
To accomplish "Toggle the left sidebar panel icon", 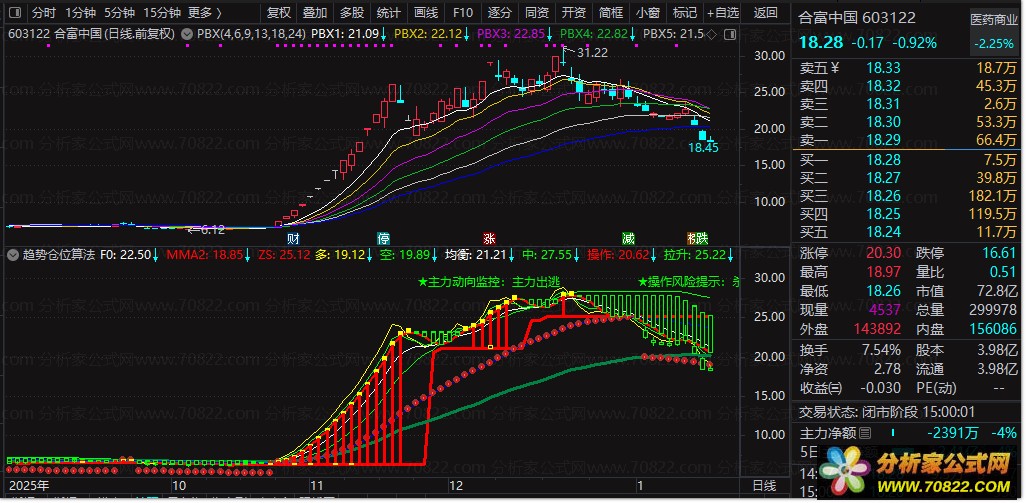I will [16, 12].
